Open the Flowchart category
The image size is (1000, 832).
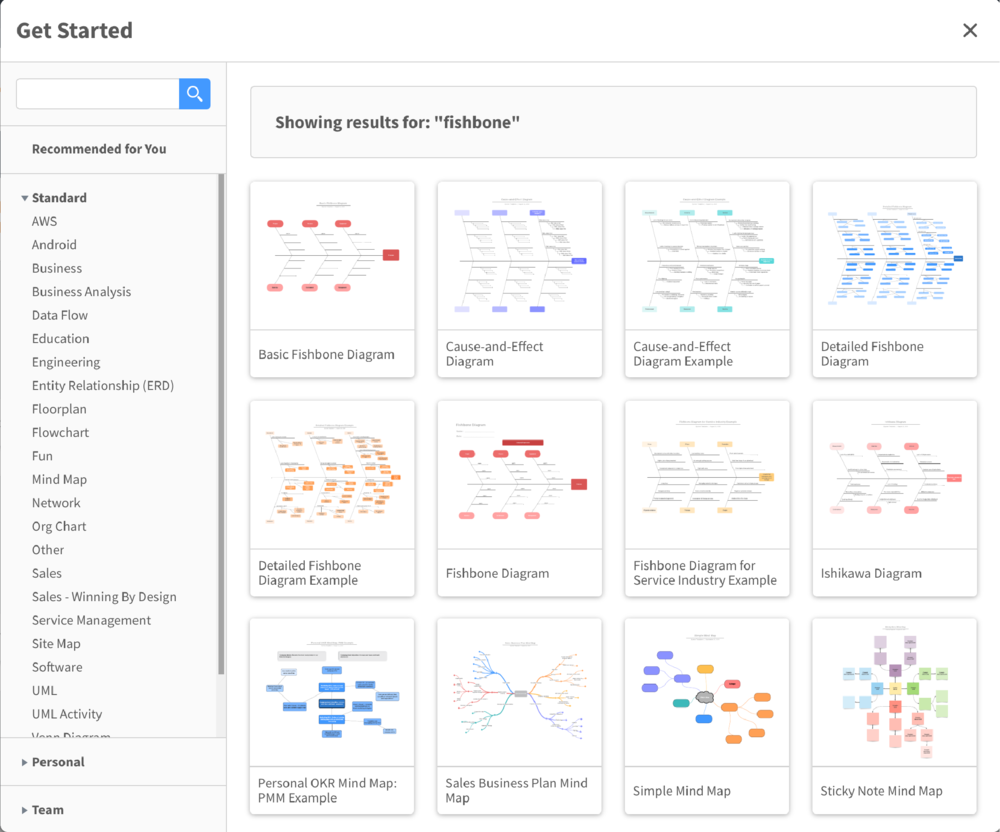click(x=60, y=432)
